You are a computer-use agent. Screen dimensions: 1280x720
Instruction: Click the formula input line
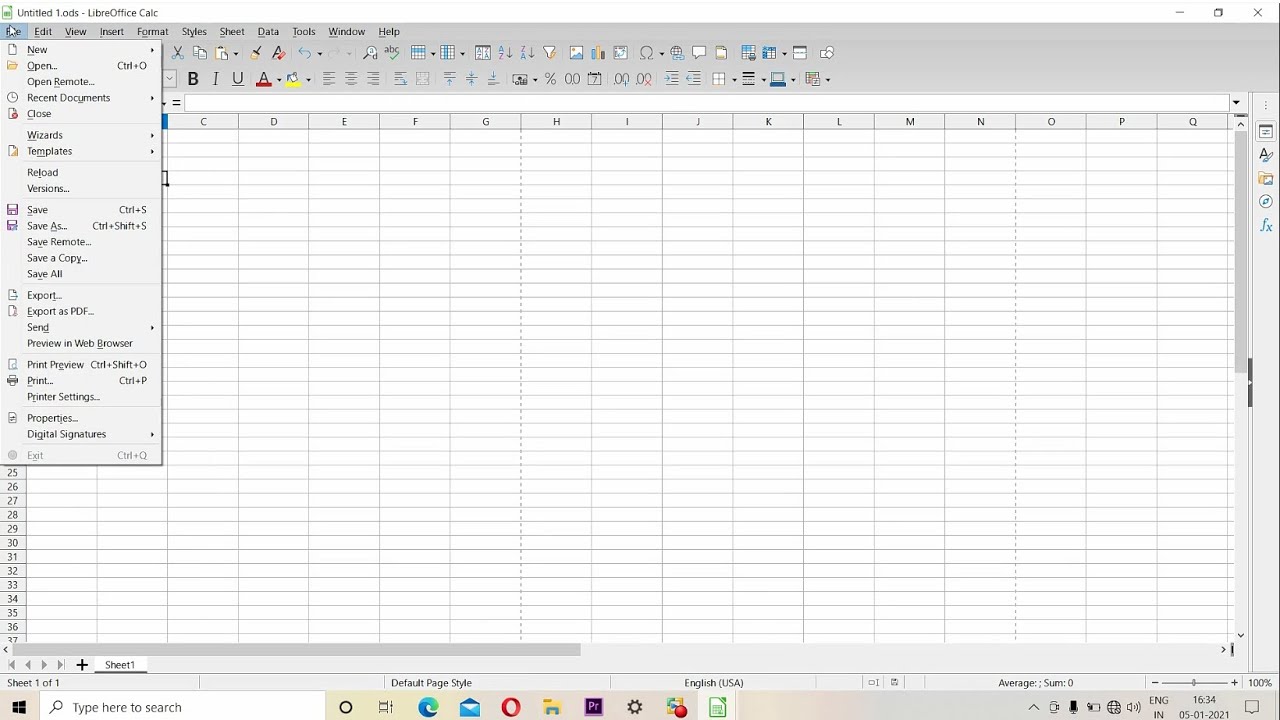(706, 103)
